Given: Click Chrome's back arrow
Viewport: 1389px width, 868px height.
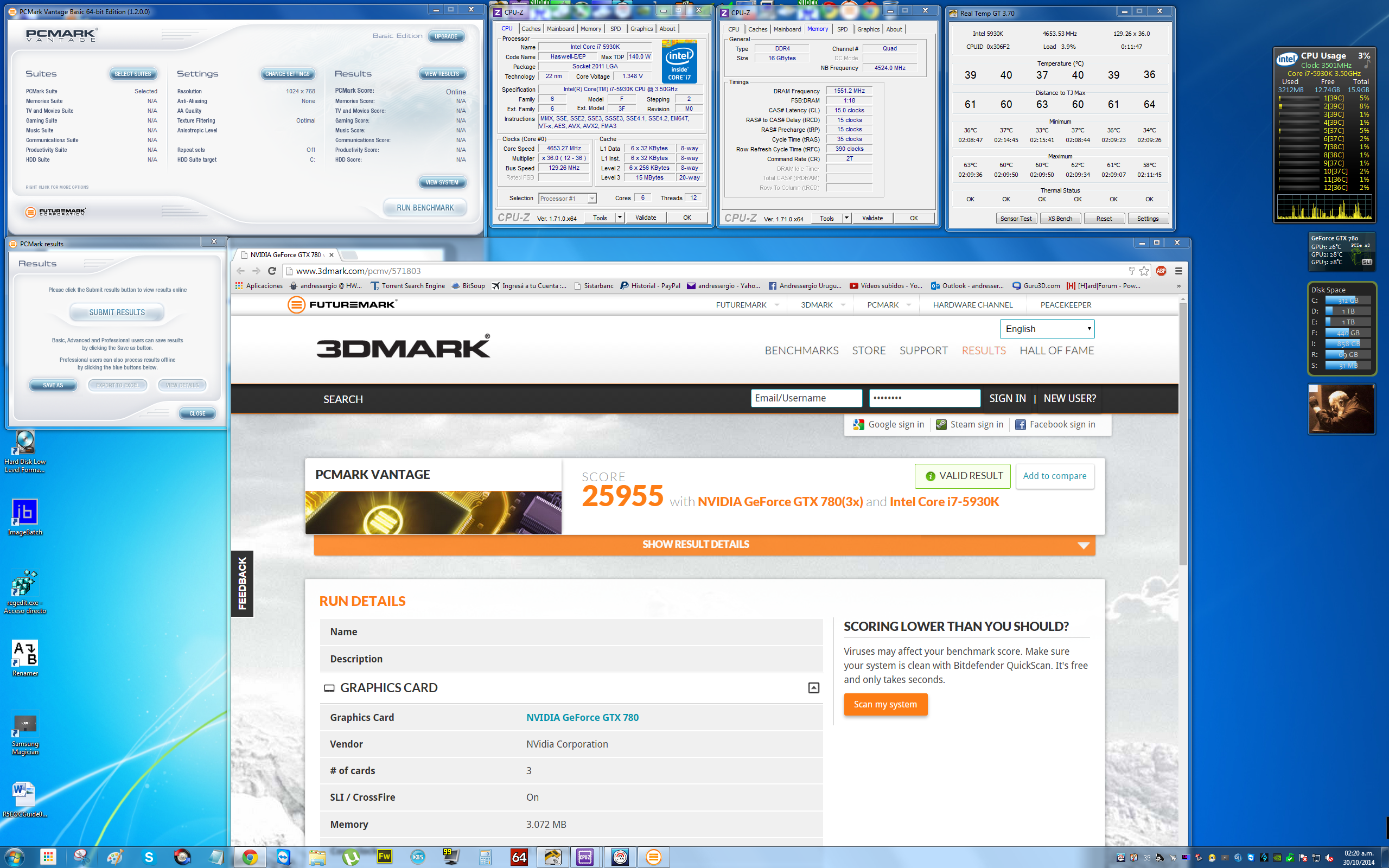Looking at the screenshot, I should 240,271.
